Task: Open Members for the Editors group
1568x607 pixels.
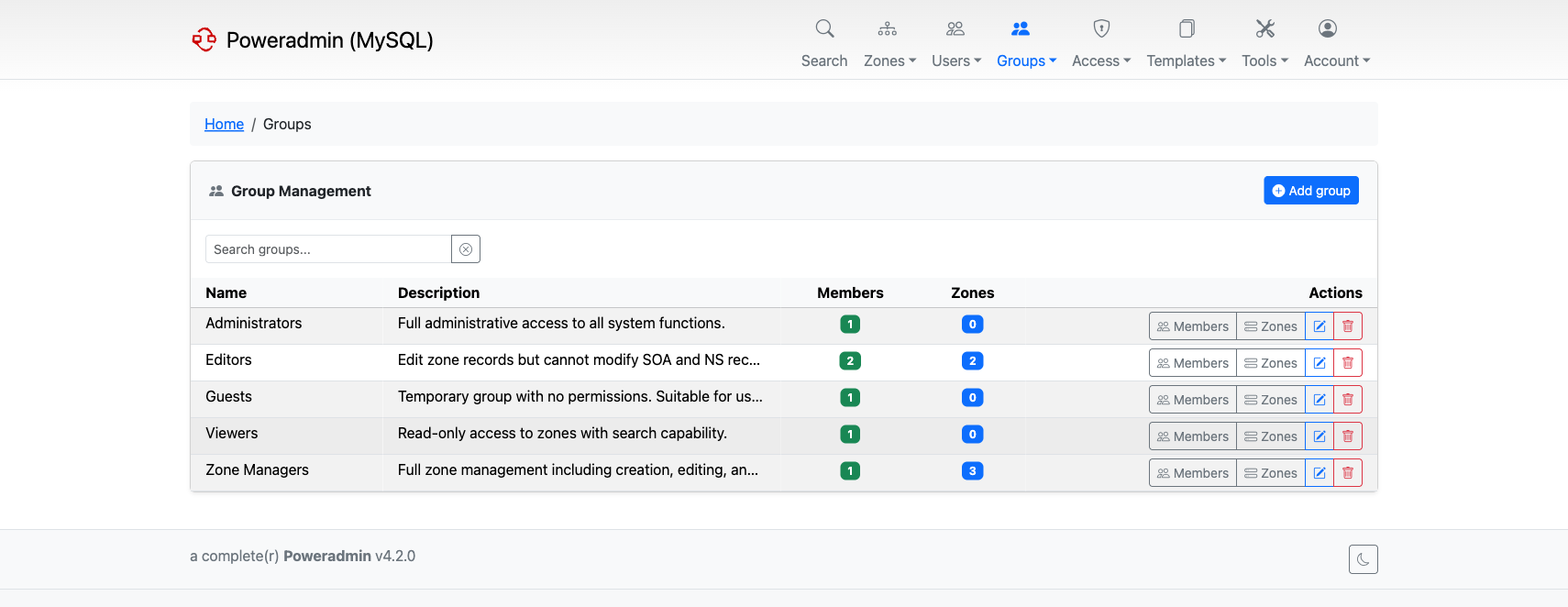Action: point(1192,363)
